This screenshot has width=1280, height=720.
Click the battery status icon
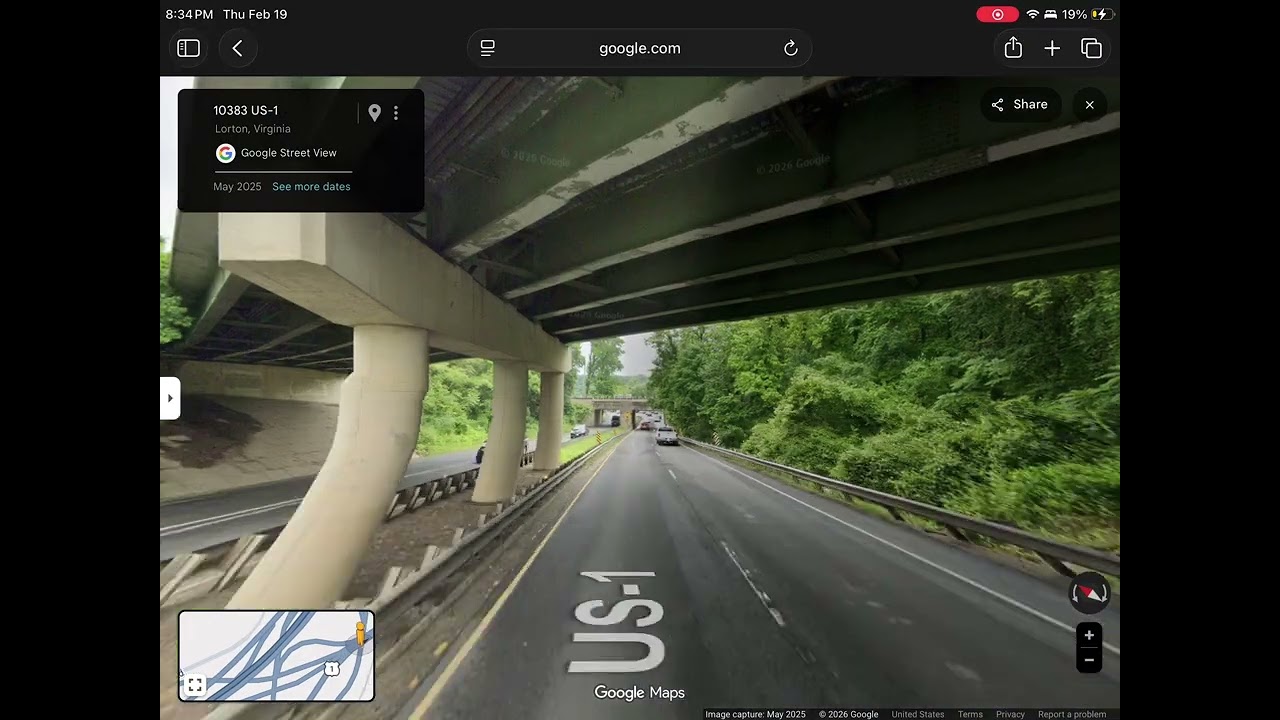[1103, 14]
